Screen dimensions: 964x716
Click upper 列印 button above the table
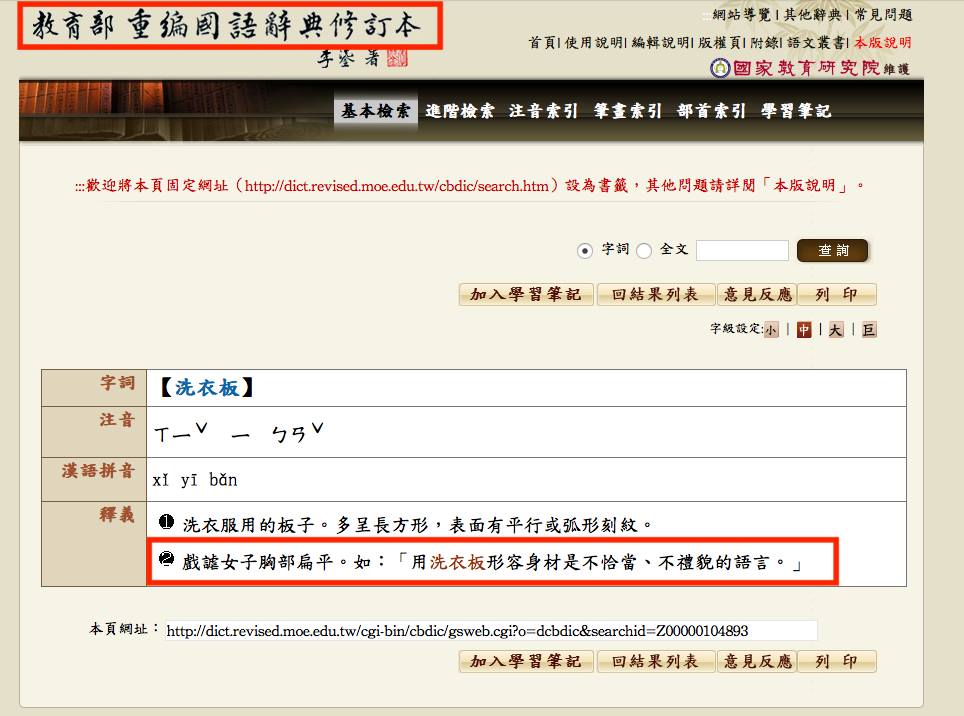click(x=837, y=294)
